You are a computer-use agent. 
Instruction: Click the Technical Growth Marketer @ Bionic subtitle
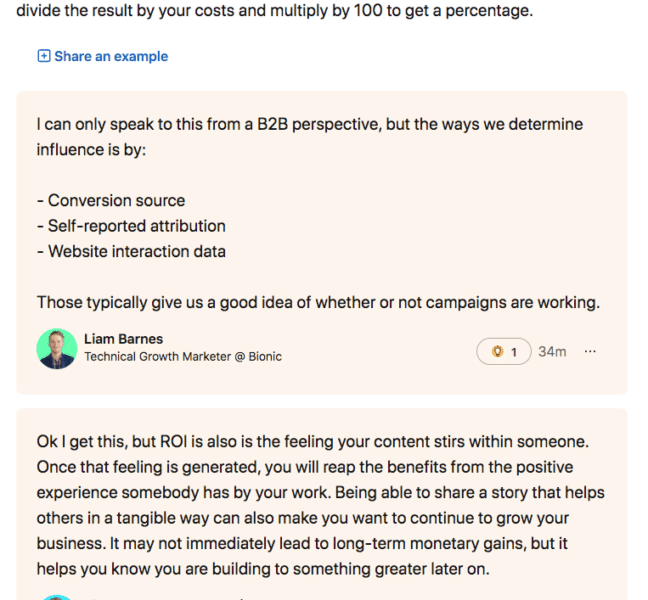point(183,357)
